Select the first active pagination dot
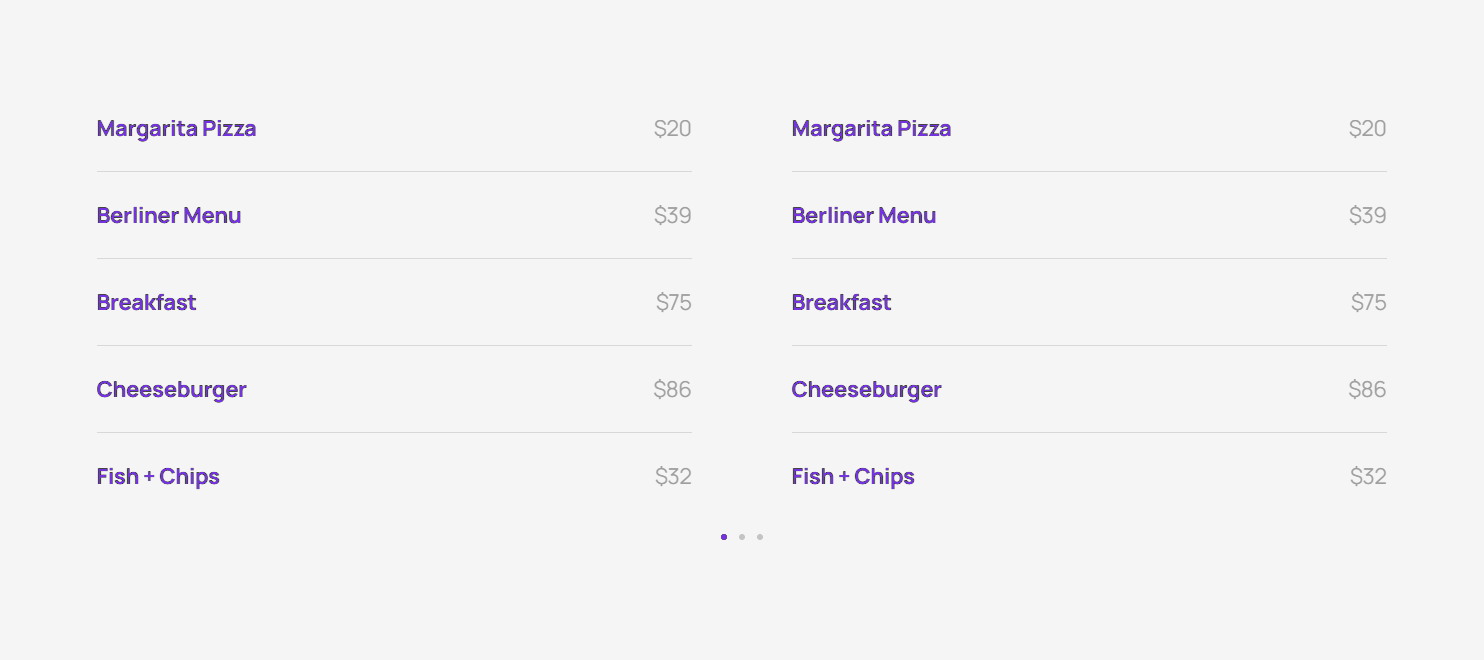Screen dimensions: 1484x660 [724, 537]
